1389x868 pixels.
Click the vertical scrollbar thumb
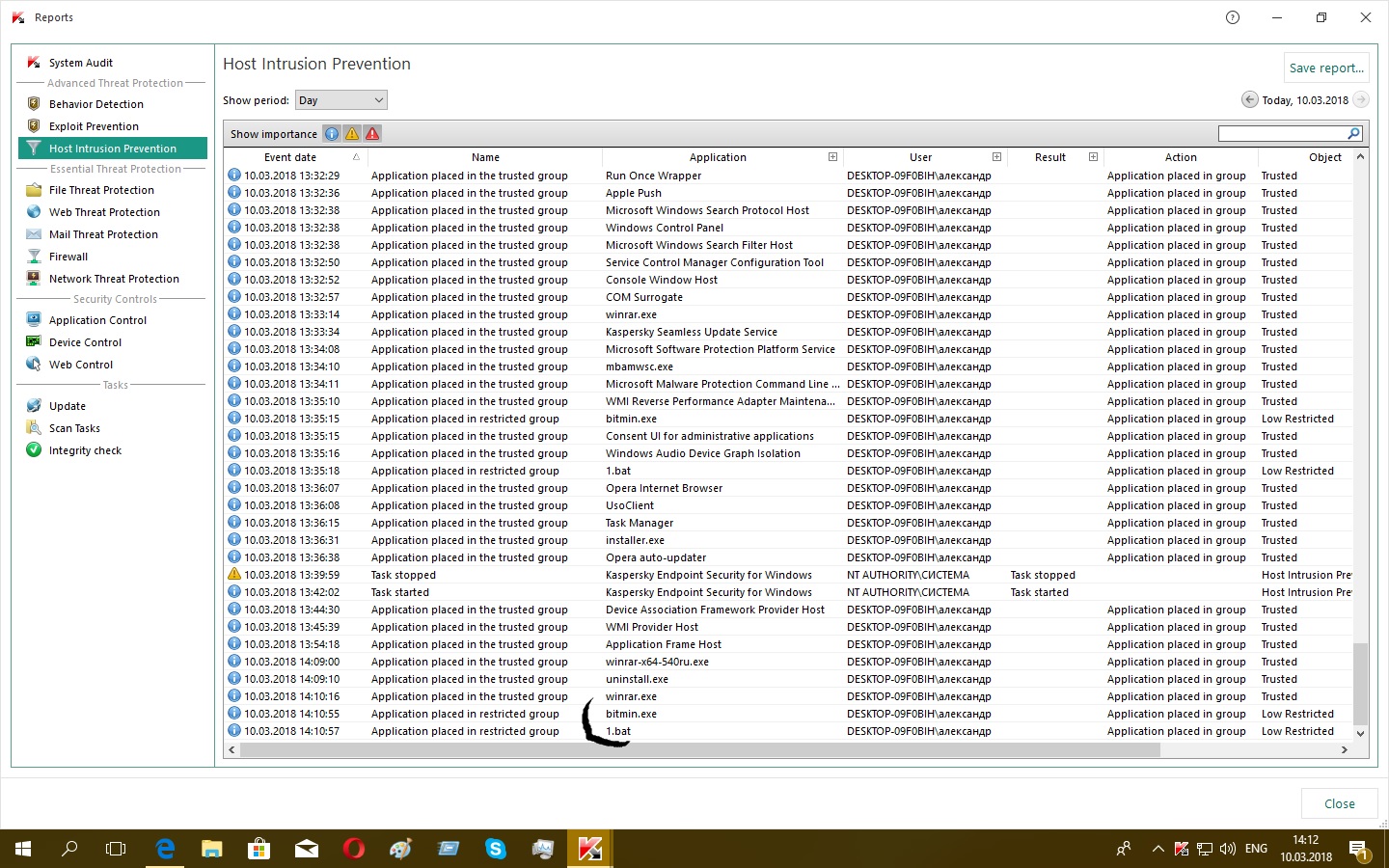[x=1360, y=683]
